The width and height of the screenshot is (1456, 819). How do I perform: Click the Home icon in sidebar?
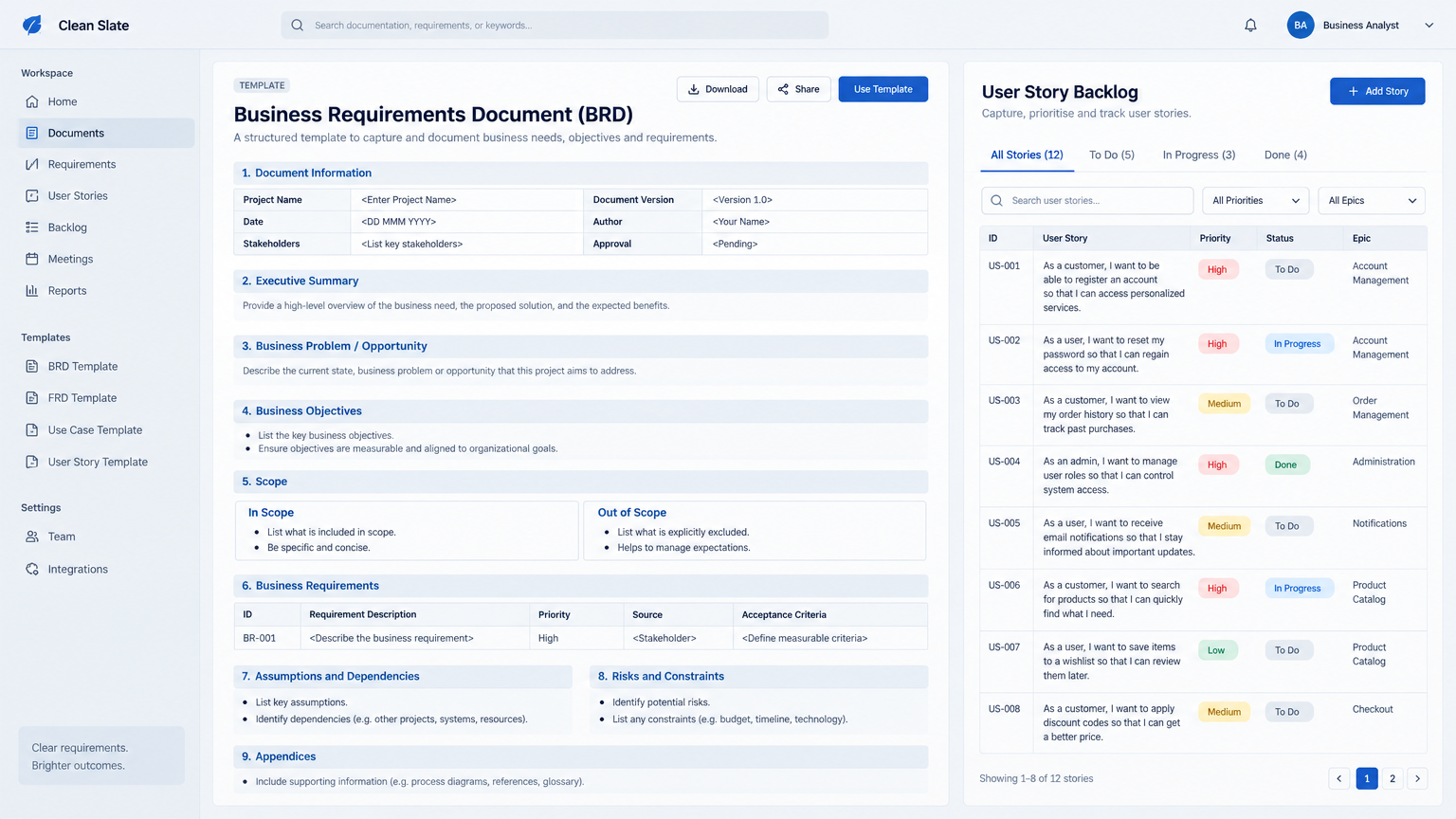32,101
